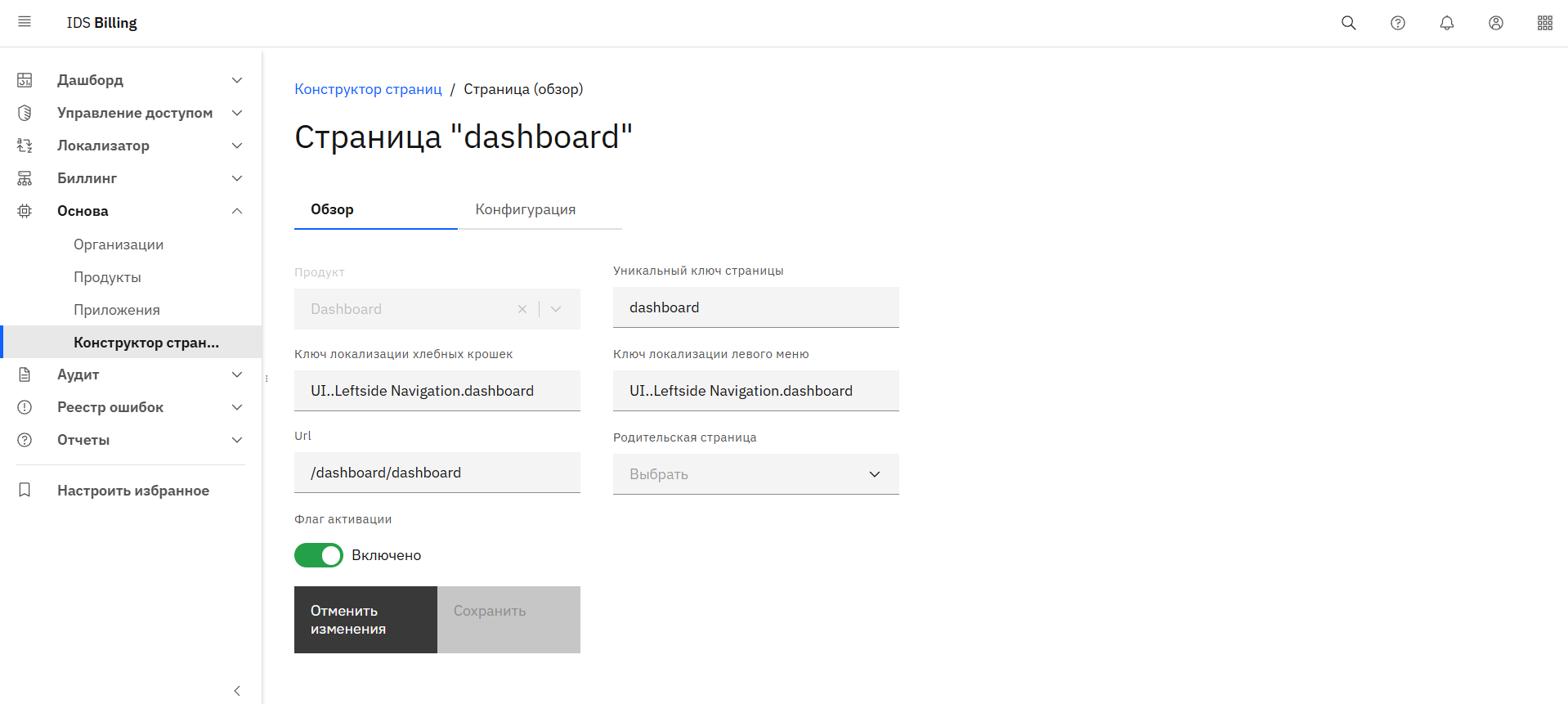Open Продукты in the sidebar
Viewport: 1568px width, 704px height.
coord(107,277)
